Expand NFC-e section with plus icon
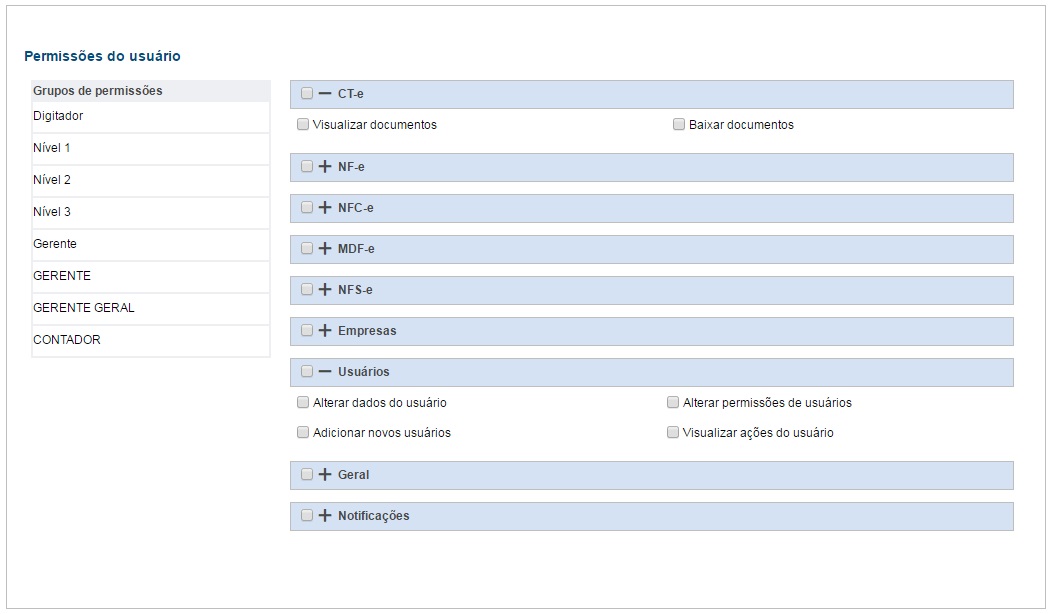This screenshot has height=614, width=1053. (x=325, y=208)
